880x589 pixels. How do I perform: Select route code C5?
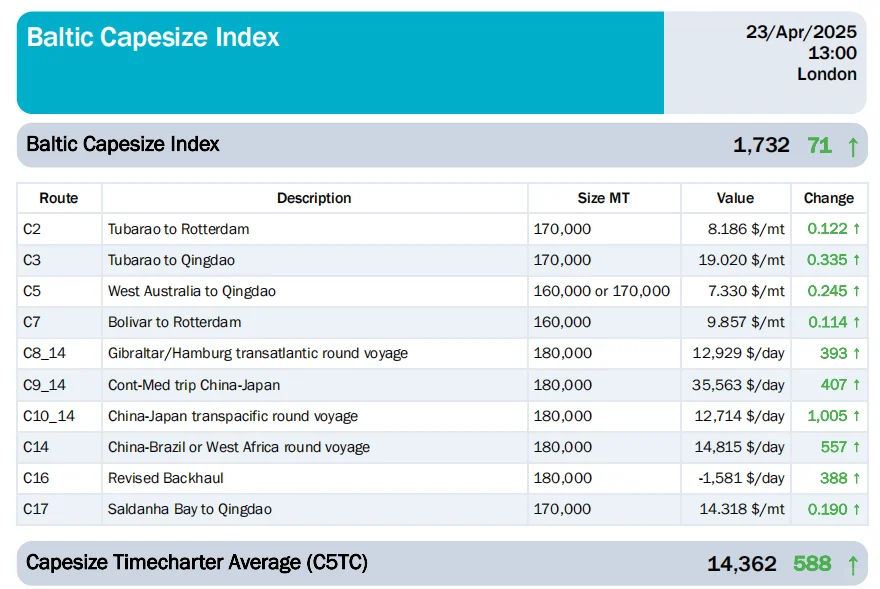[32, 291]
